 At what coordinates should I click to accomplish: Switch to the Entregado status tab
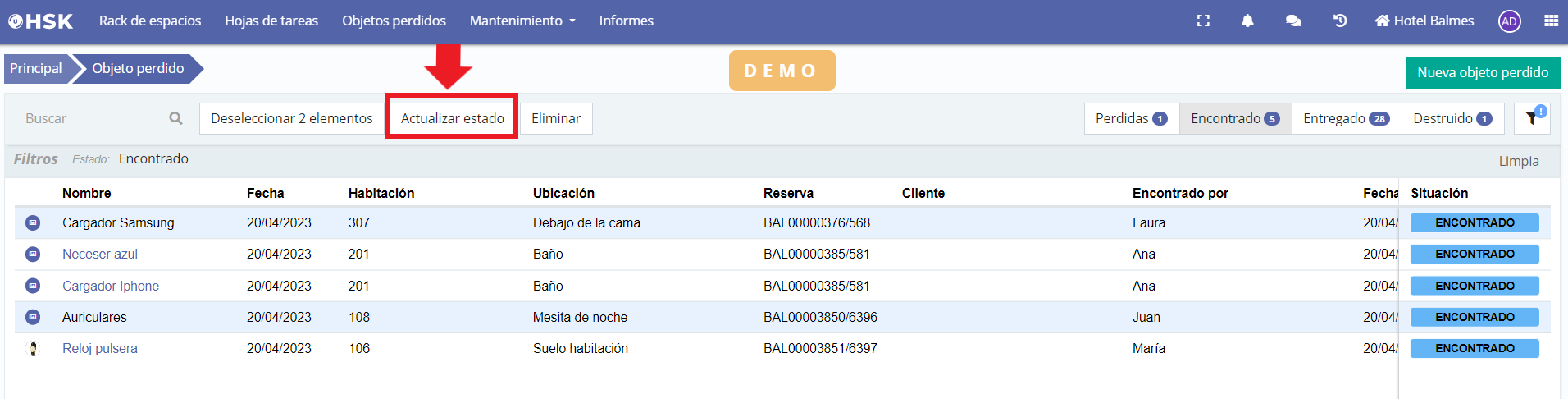[x=1346, y=118]
